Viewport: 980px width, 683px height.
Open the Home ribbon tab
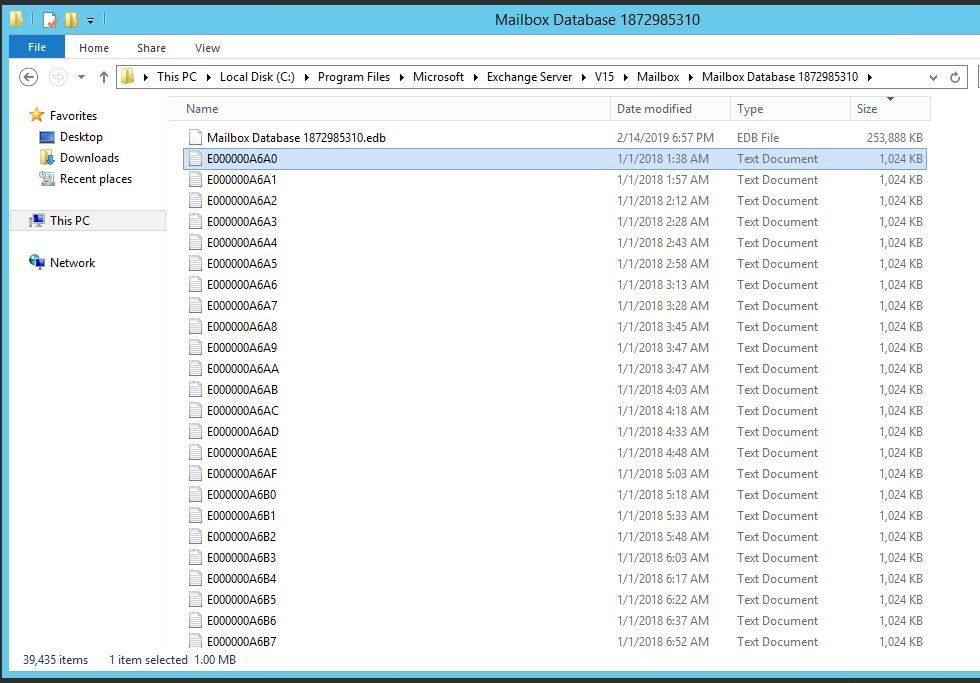click(x=94, y=48)
